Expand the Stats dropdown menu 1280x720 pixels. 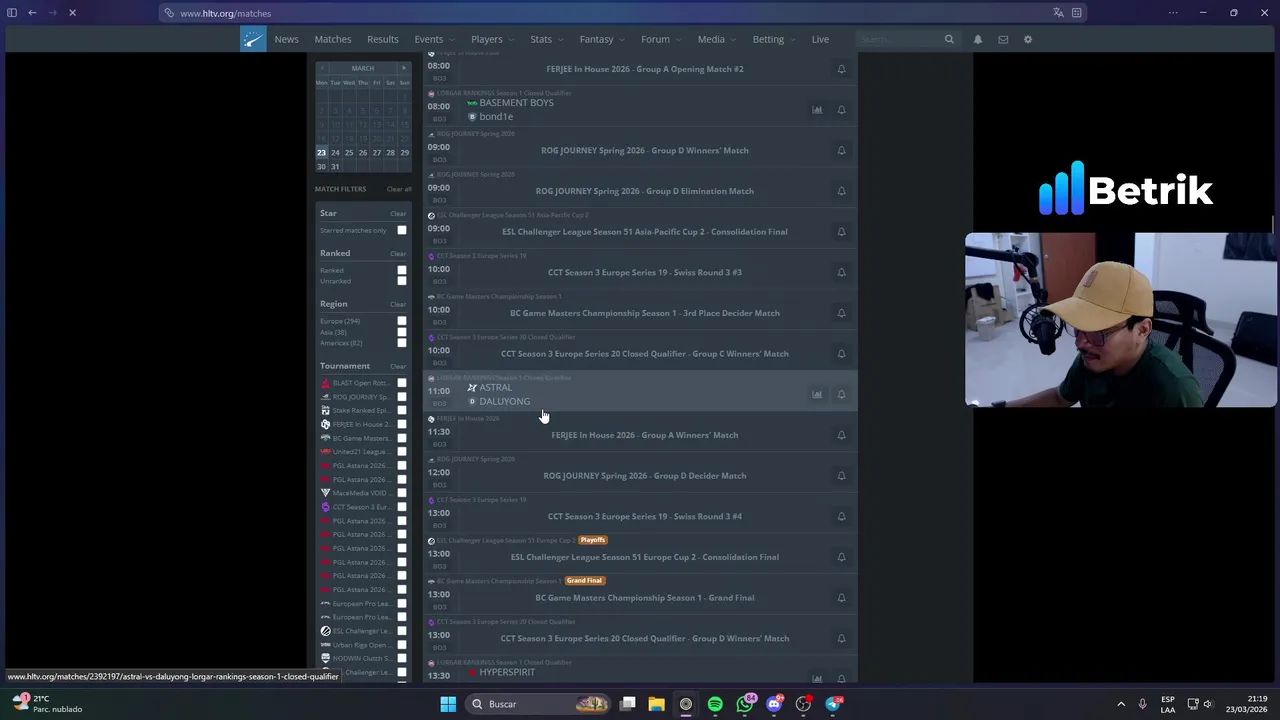pos(547,39)
